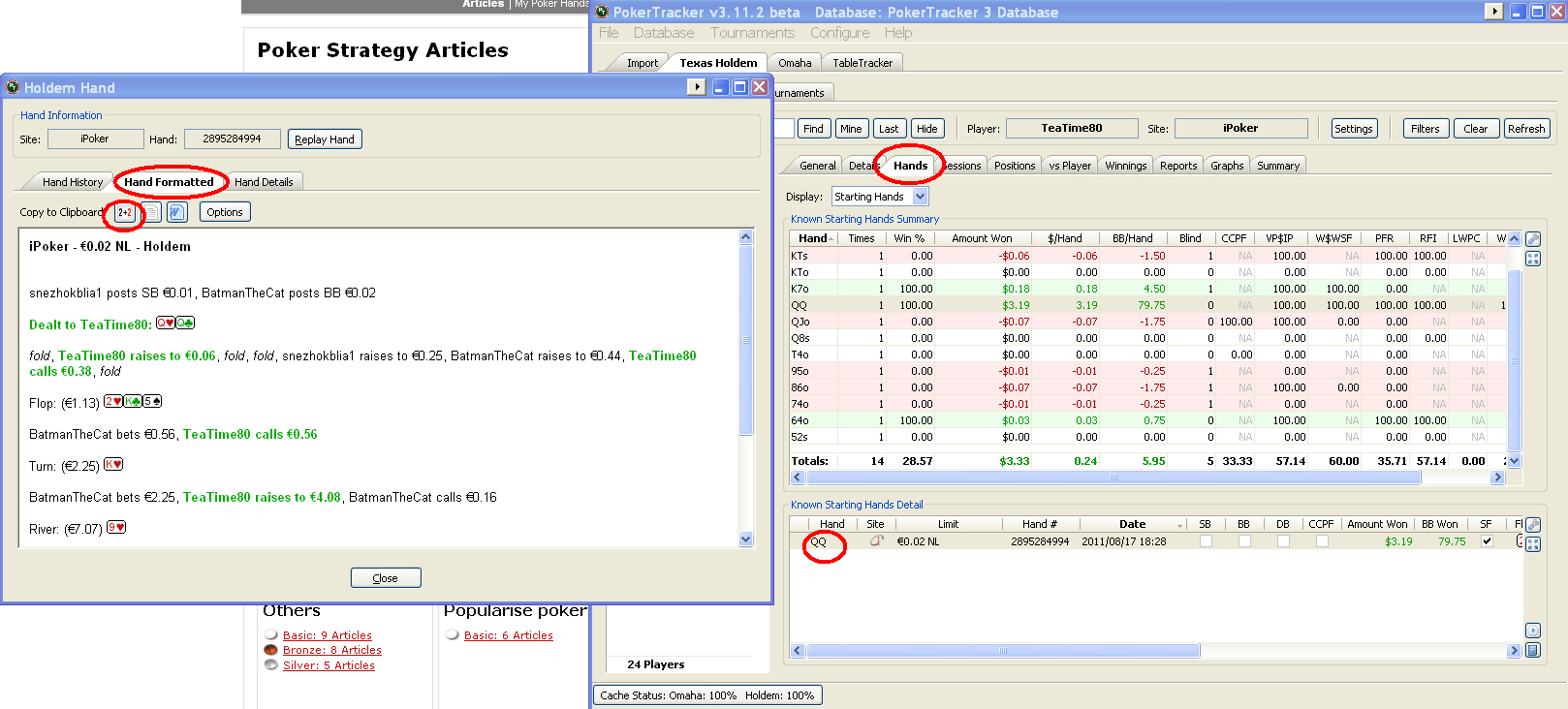Click the PokerTracker main window logo icon

[602, 12]
